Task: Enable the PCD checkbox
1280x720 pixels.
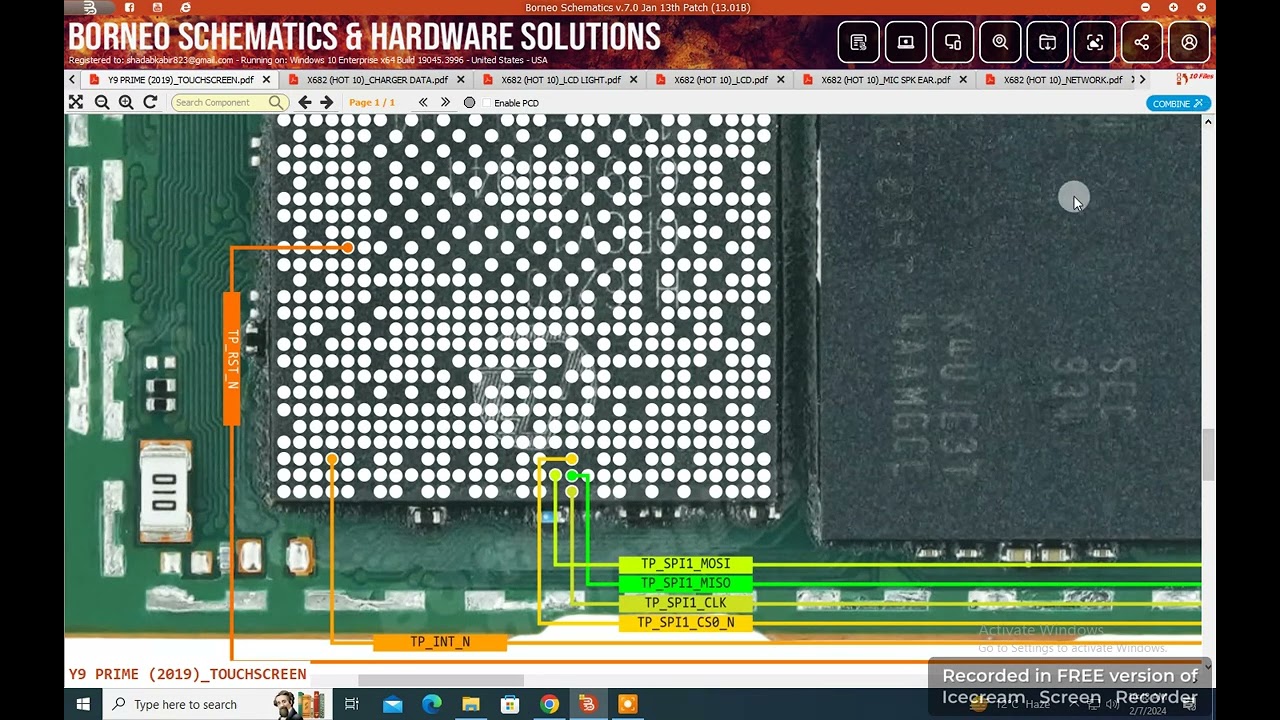Action: click(487, 103)
